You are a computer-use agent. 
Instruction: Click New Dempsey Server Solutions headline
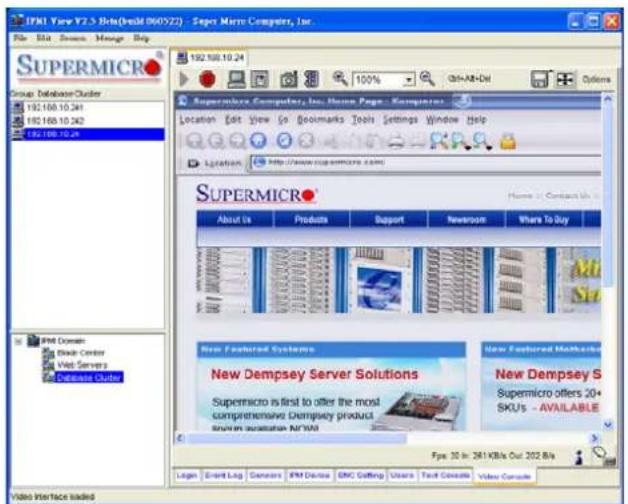click(x=314, y=374)
